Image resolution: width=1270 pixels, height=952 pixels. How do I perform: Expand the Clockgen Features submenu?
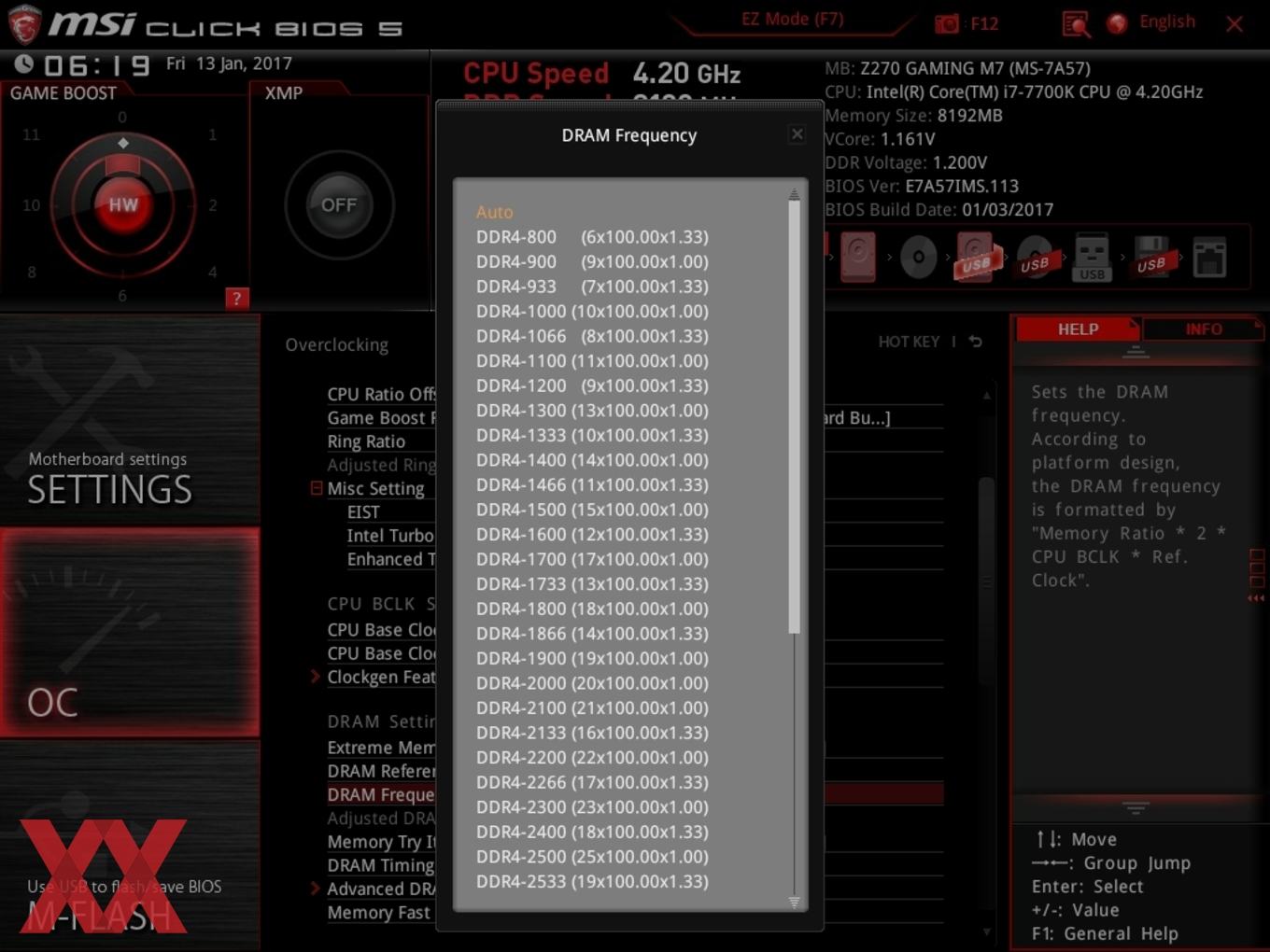316,677
